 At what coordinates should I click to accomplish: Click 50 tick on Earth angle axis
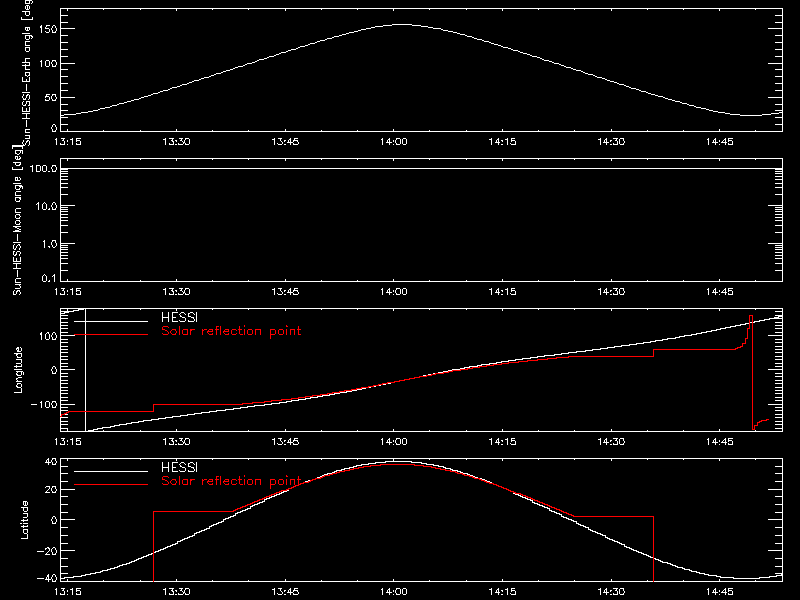[51, 97]
